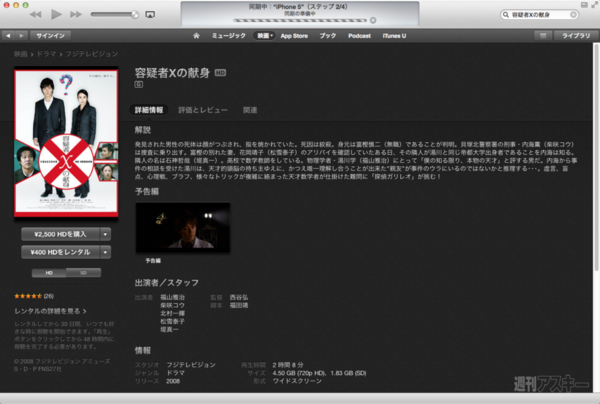Screen dimensions: 600x404
Task: Click the 予告編 label under the trailer
Action: pos(153,261)
